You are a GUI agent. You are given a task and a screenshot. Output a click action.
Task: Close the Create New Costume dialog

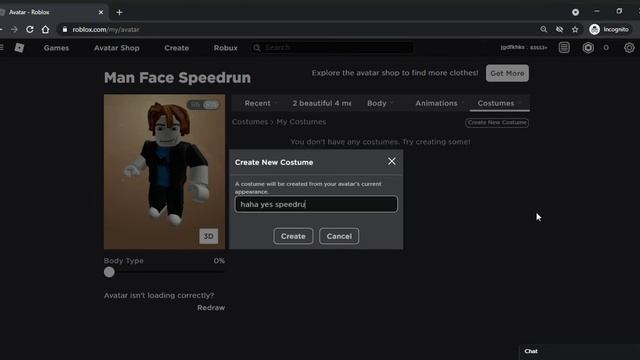(x=391, y=161)
